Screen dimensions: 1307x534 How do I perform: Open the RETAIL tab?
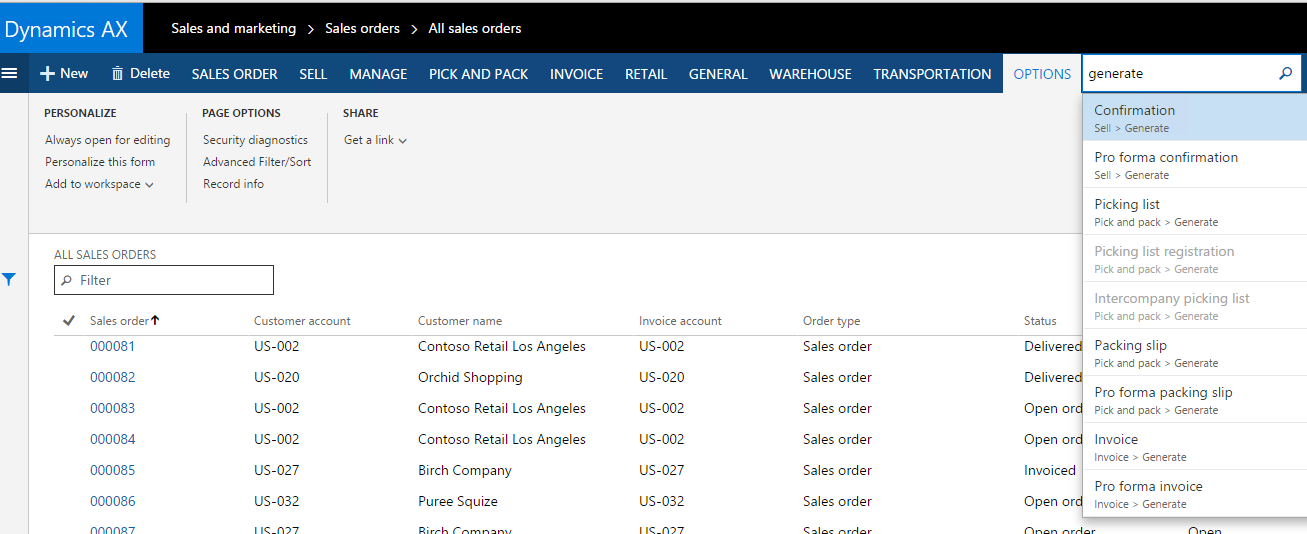click(x=646, y=74)
